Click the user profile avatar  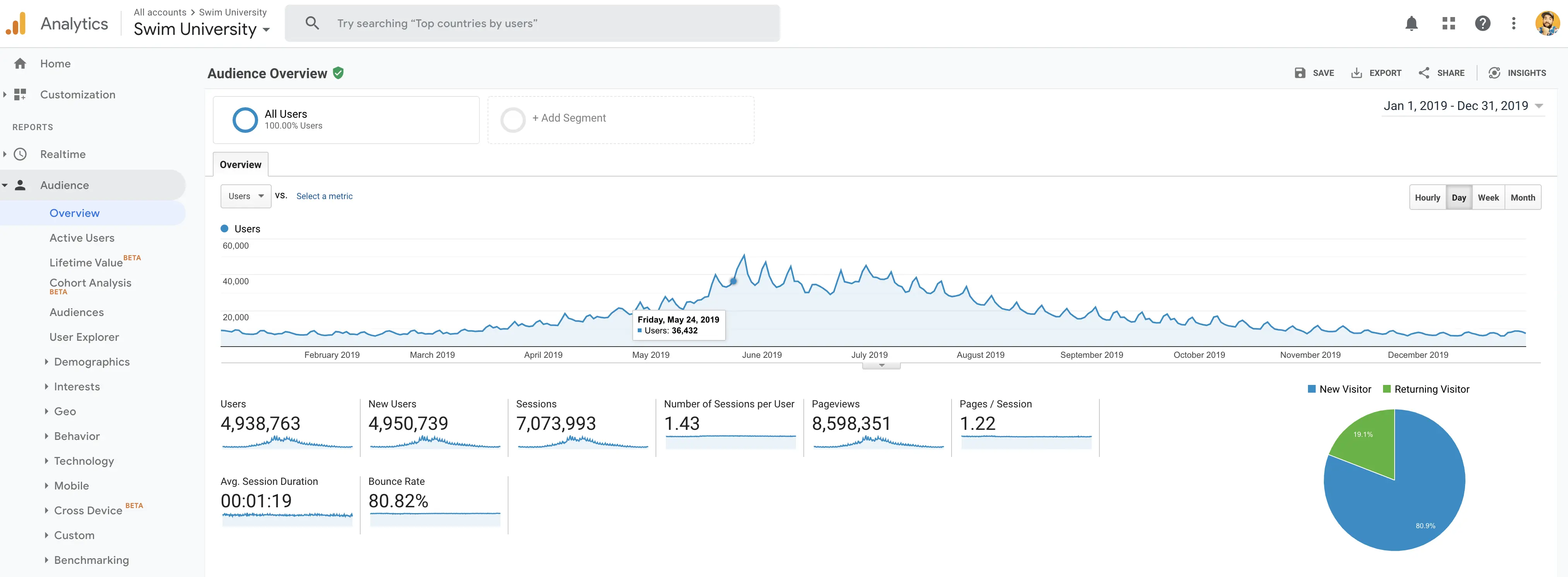point(1547,23)
